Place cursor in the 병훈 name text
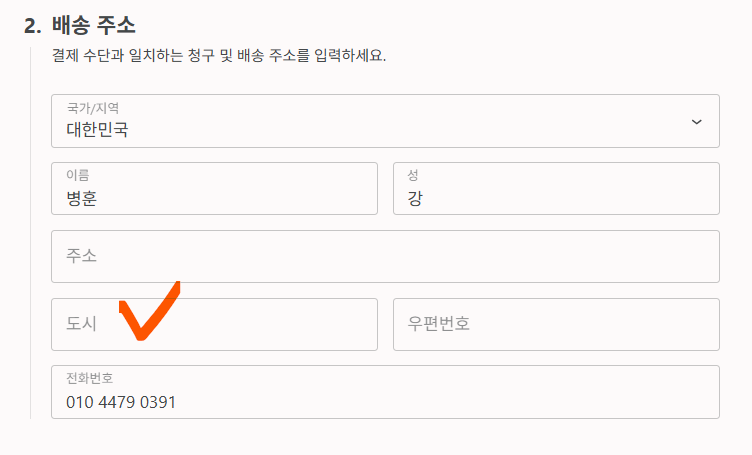Image resolution: width=752 pixels, height=455 pixels. [x=82, y=198]
